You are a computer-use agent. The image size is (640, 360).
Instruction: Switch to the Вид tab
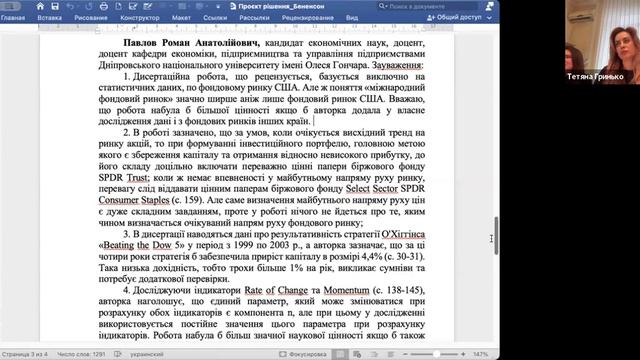coord(352,18)
